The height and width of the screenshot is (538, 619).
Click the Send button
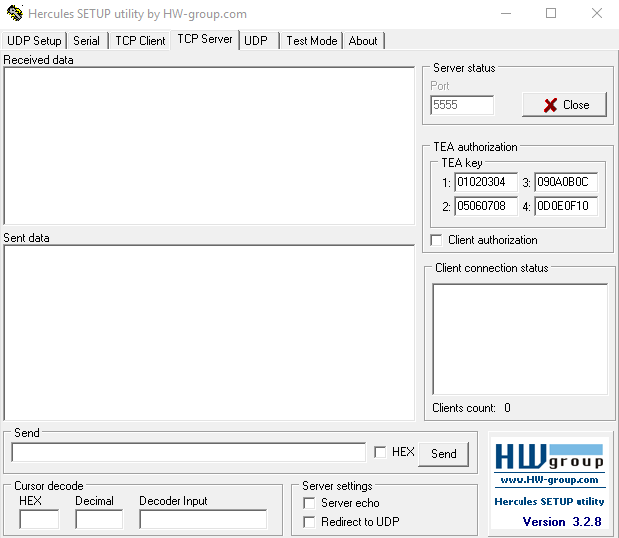pos(443,454)
